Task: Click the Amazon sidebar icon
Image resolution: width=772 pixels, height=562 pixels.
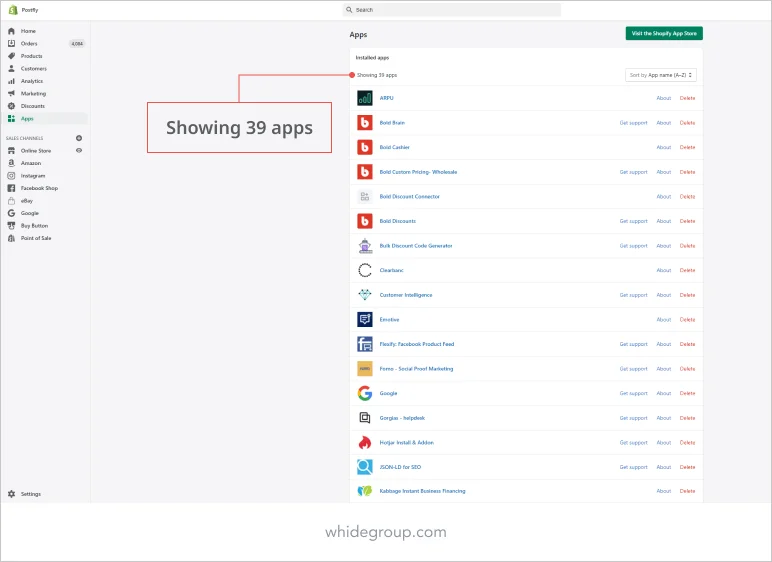Action: coord(11,163)
